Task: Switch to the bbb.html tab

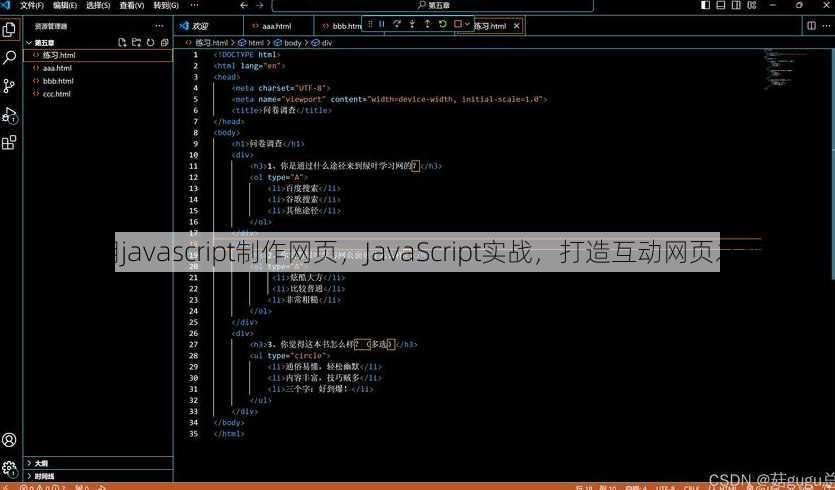Action: 341,26
